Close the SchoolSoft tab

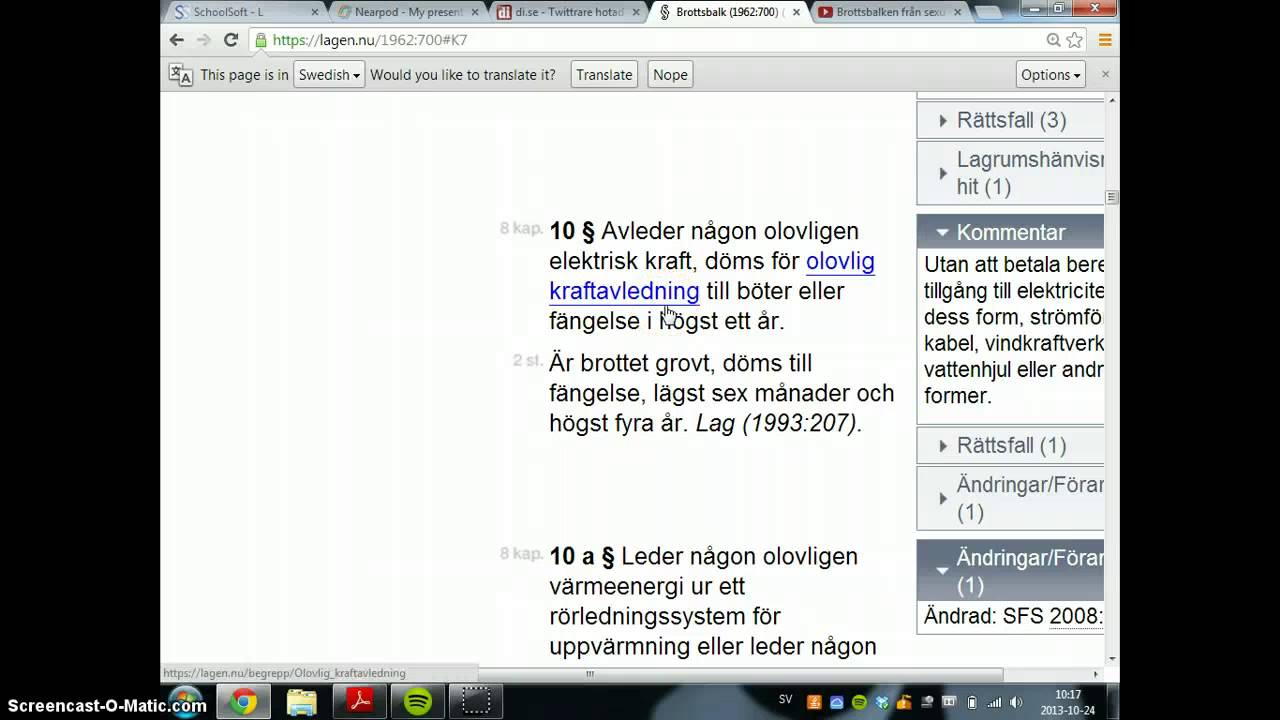315,12
